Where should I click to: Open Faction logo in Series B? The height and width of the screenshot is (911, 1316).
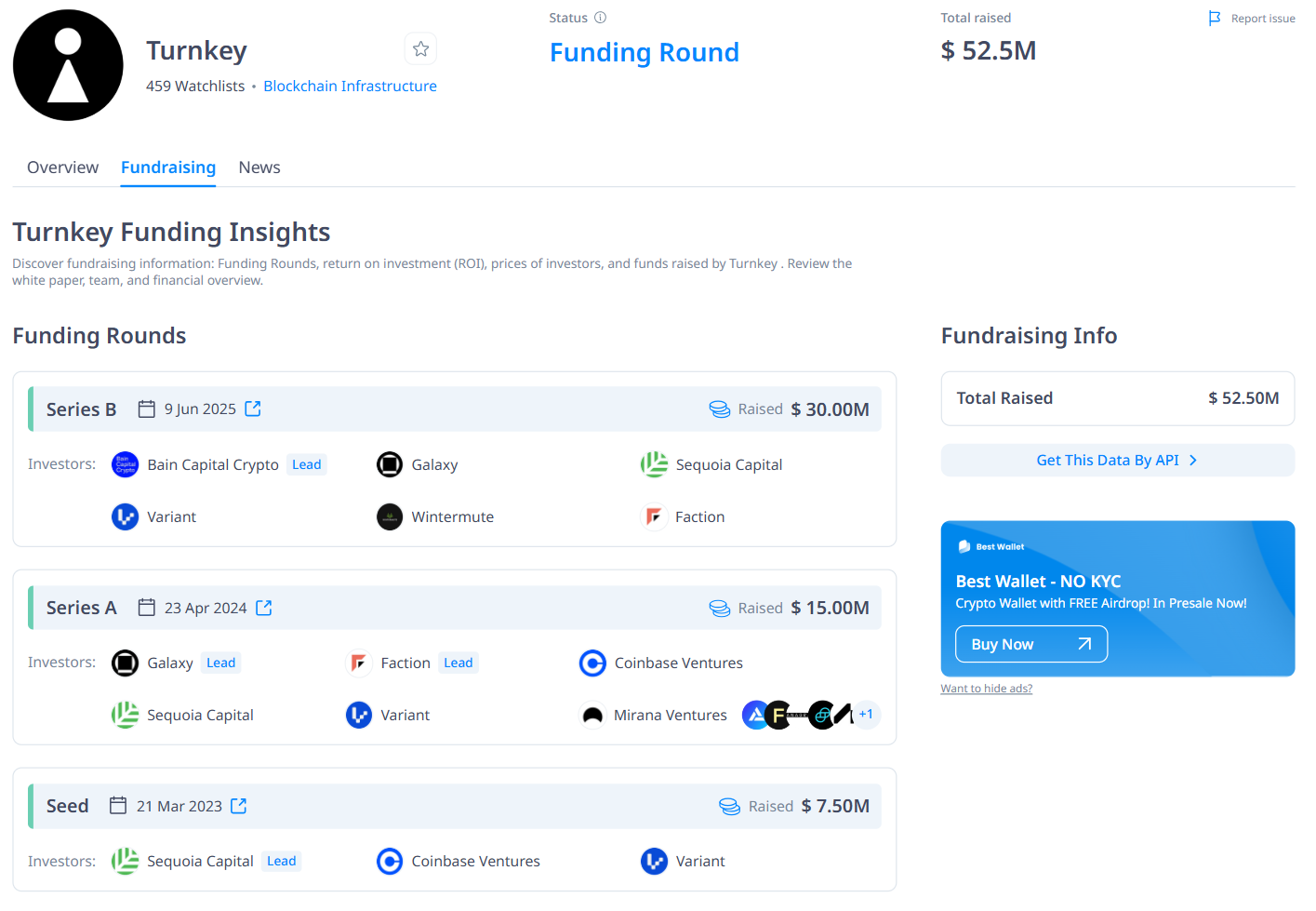pyautogui.click(x=654, y=516)
